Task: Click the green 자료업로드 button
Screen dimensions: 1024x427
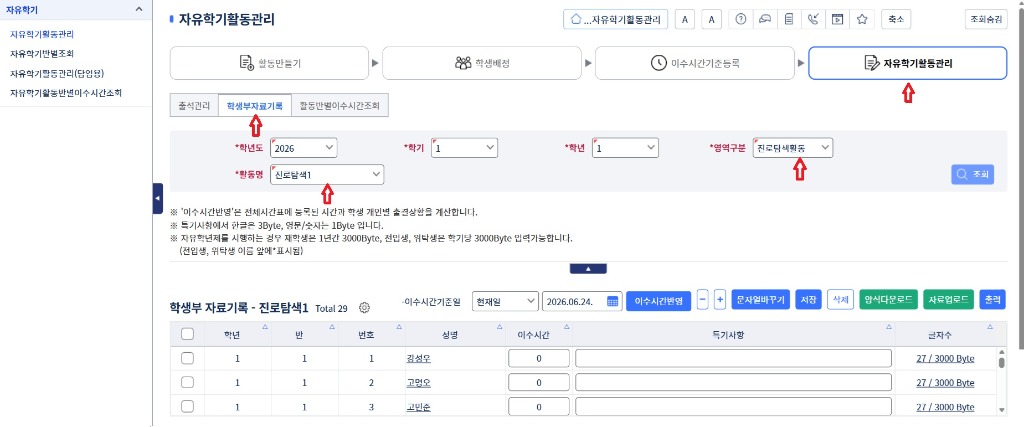Action: click(x=950, y=300)
